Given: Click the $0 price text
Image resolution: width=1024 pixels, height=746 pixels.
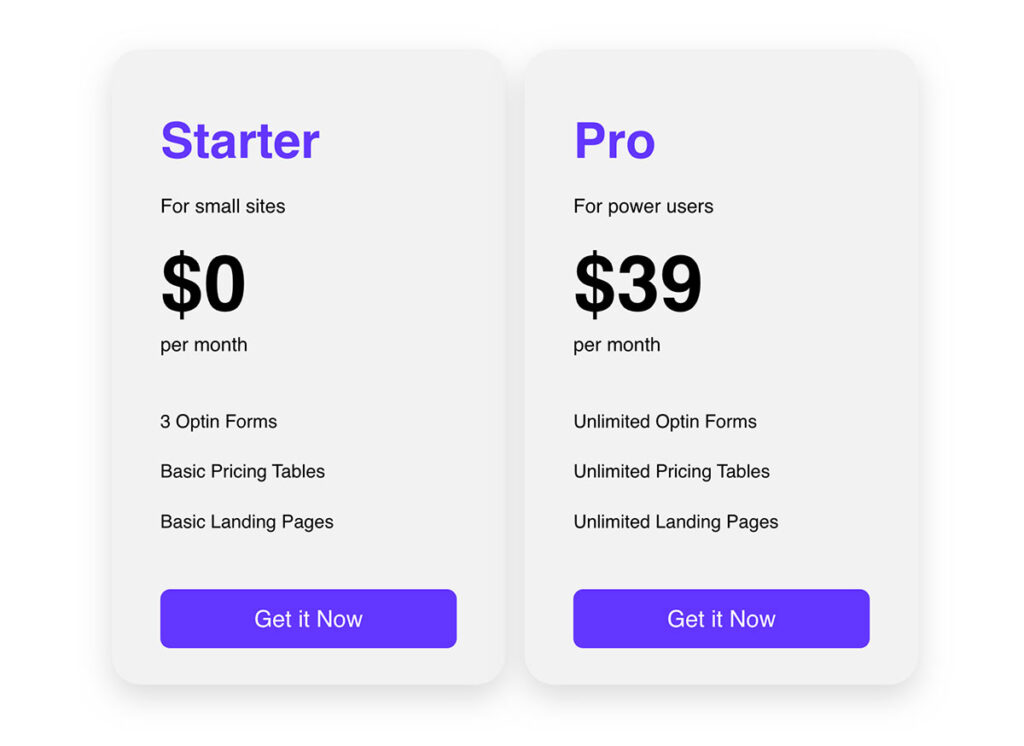Looking at the screenshot, I should (x=203, y=284).
